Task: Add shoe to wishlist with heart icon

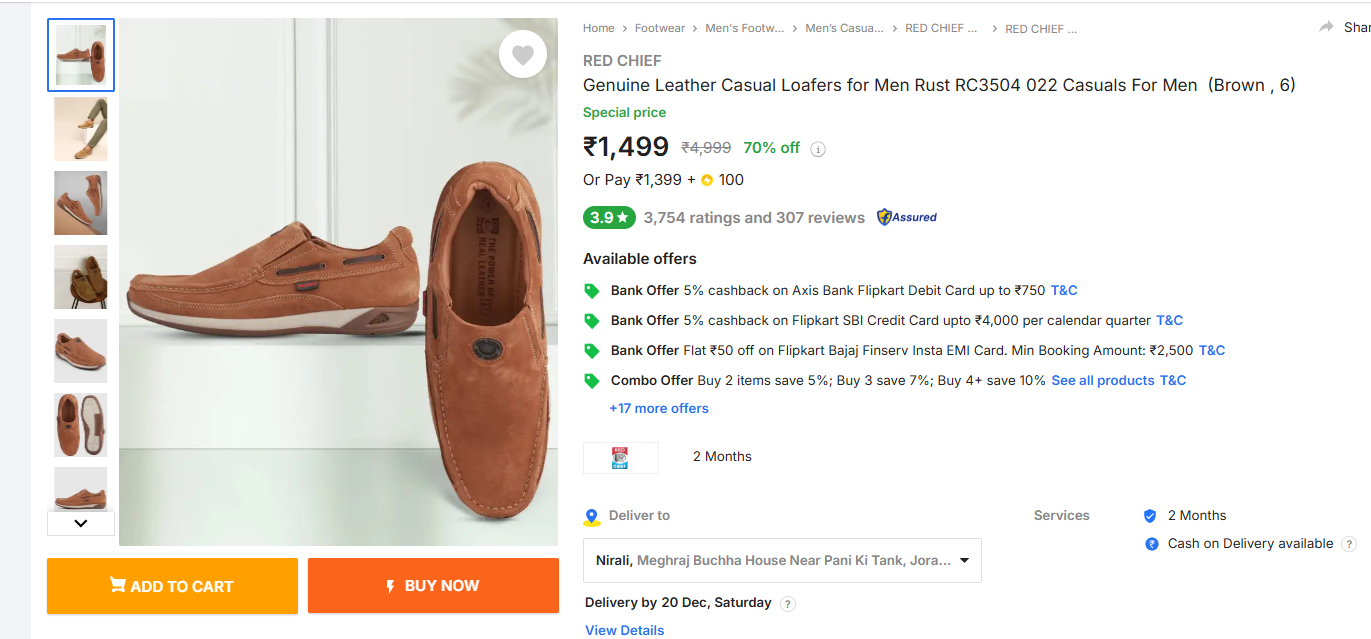Action: [x=523, y=55]
